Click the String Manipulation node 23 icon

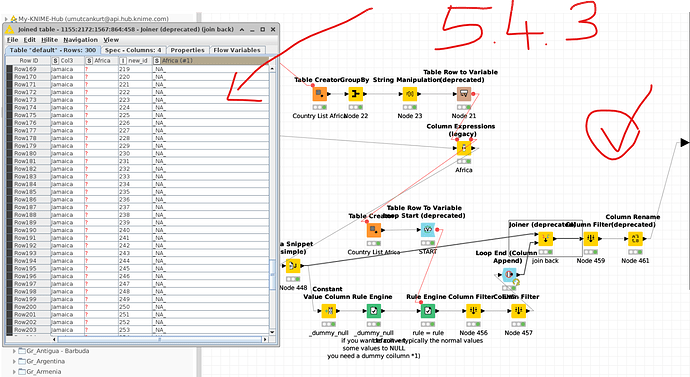click(x=410, y=94)
